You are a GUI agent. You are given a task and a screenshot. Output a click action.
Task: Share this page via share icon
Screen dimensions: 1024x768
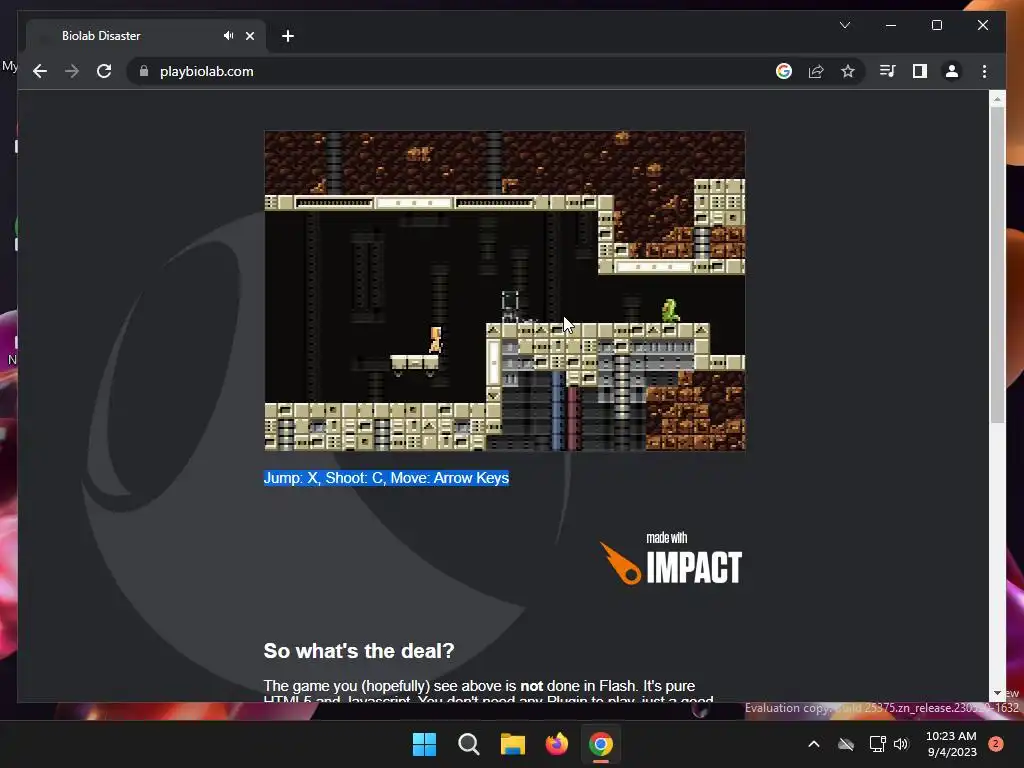816,71
